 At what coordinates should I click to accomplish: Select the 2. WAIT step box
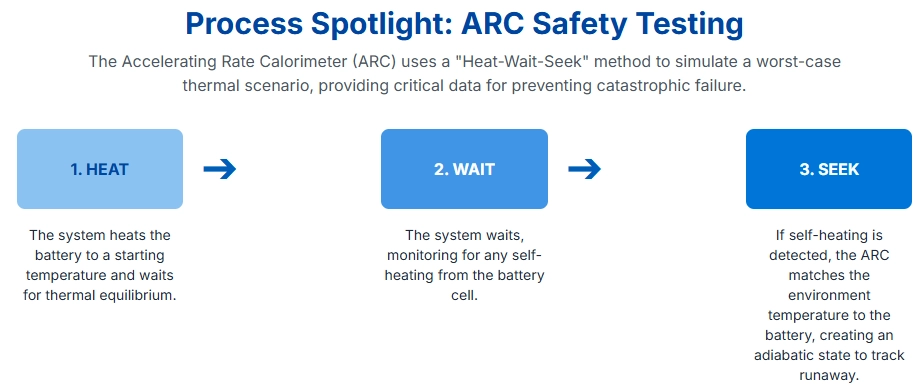464,169
